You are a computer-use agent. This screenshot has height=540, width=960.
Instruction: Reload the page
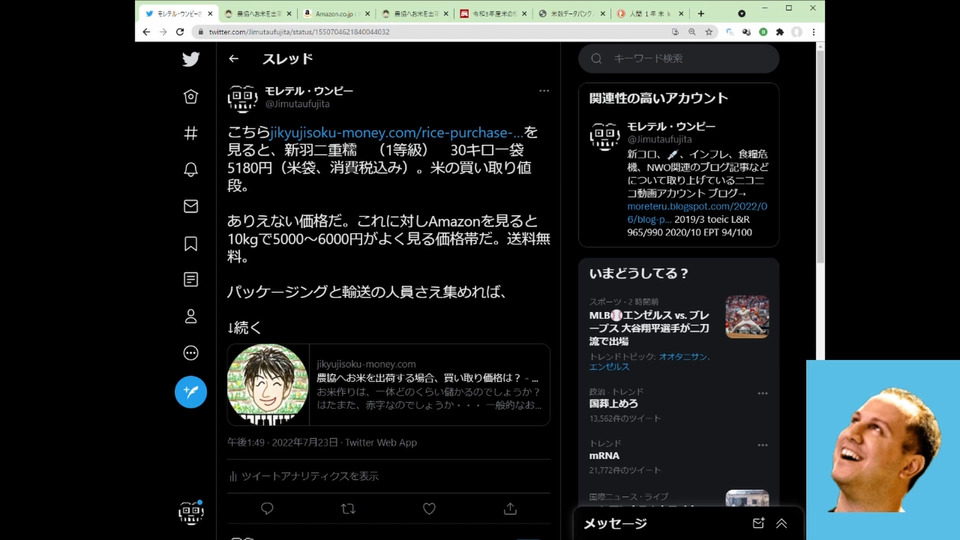click(180, 32)
